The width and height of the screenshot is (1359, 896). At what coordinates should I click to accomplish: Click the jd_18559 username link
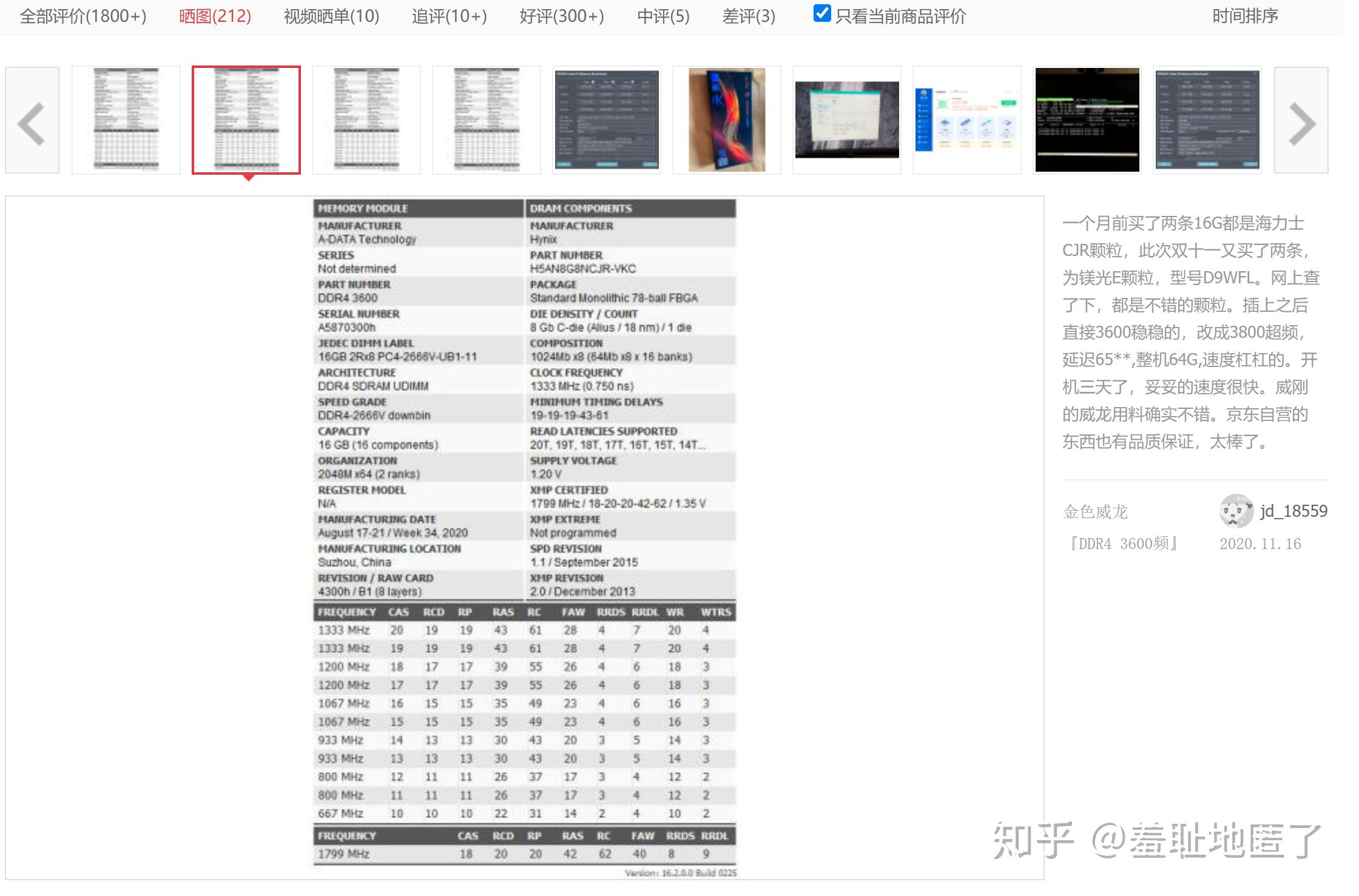(1293, 511)
